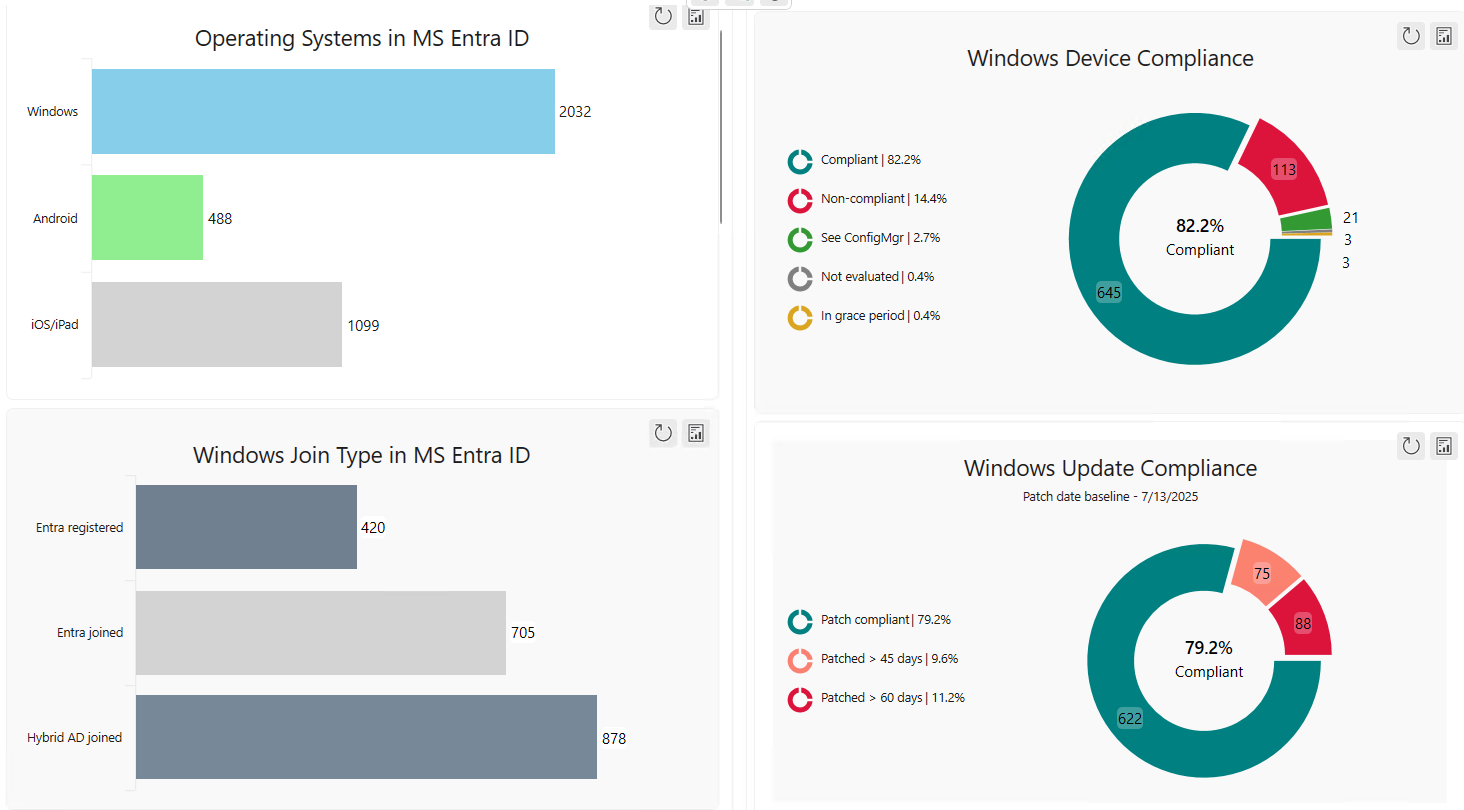Screen dimensions: 1464x810
Task: Click the red Non-compliant donut segment labeled 113
Action: [x=1285, y=168]
